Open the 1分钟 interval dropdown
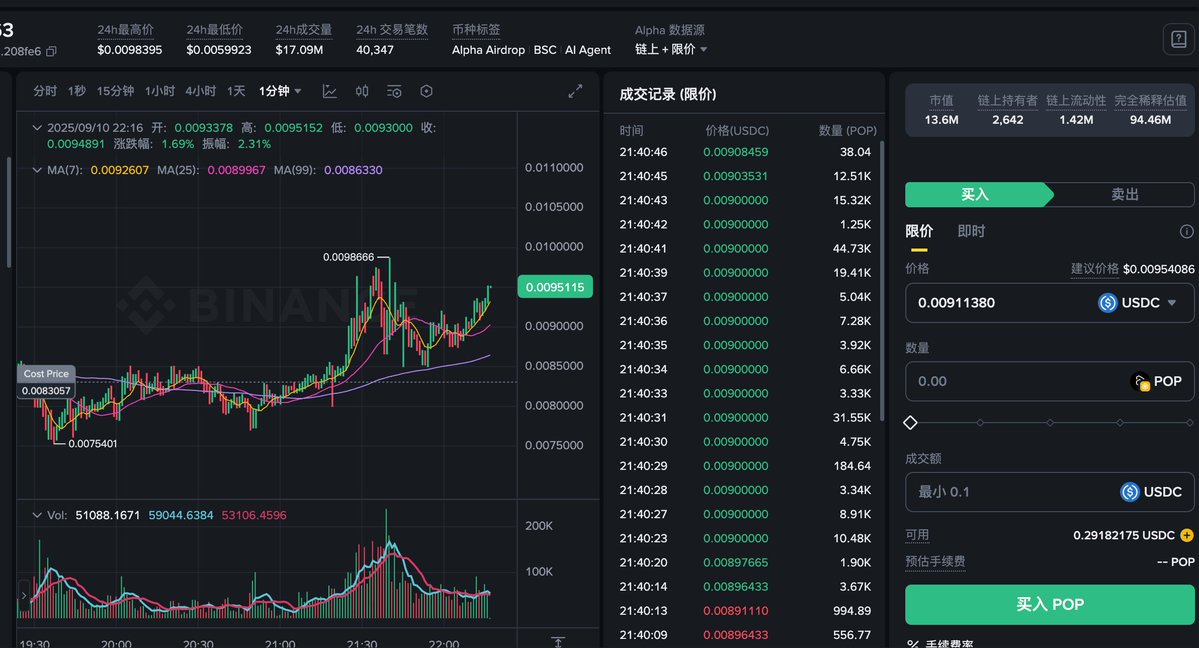Screen dimensions: 1199x648 (x=280, y=91)
